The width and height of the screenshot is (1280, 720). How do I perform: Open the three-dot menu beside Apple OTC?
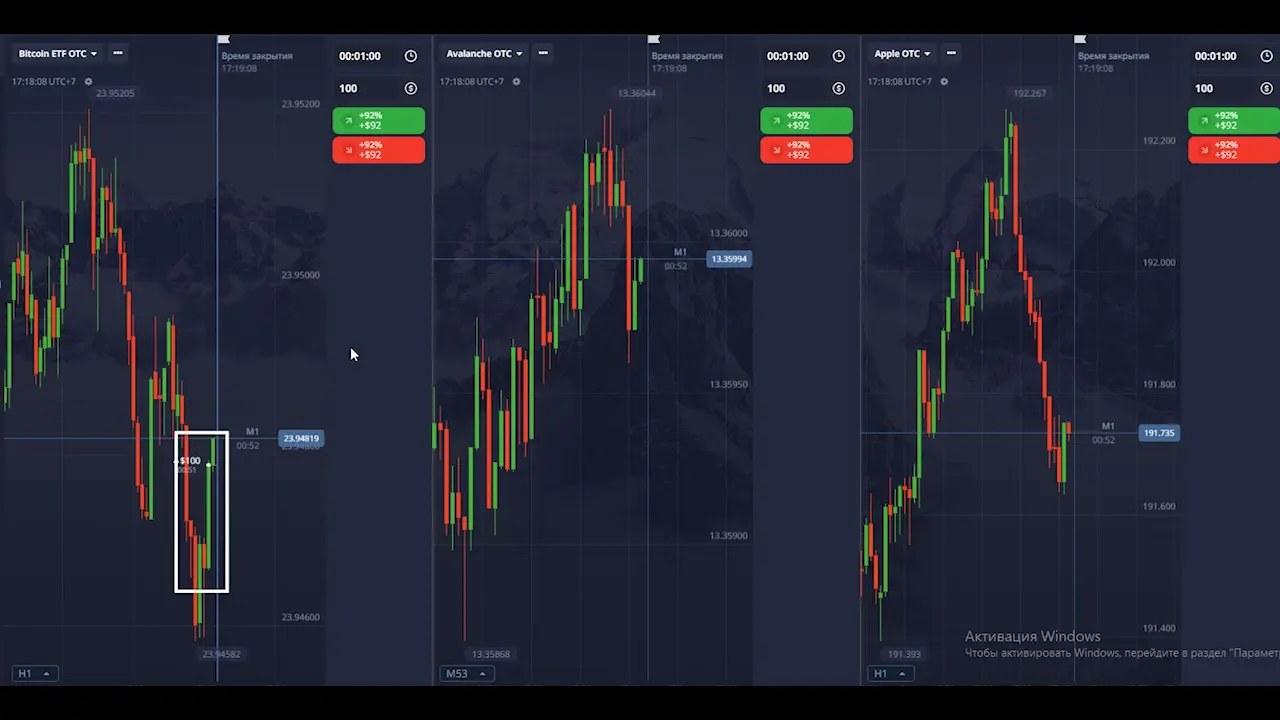[949, 53]
